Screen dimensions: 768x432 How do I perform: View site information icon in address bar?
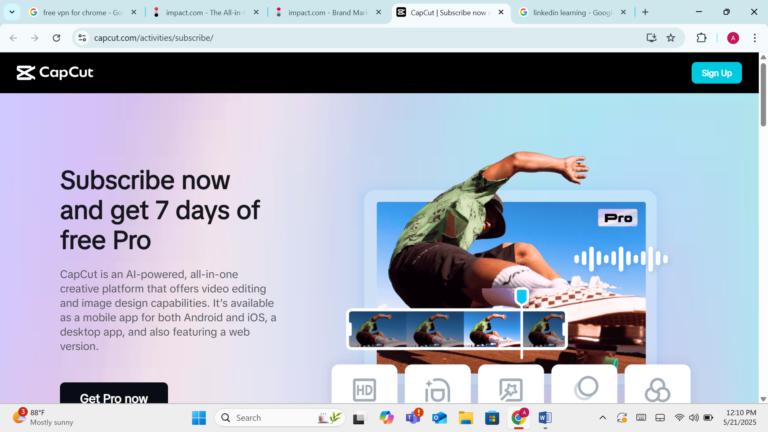[x=82, y=38]
